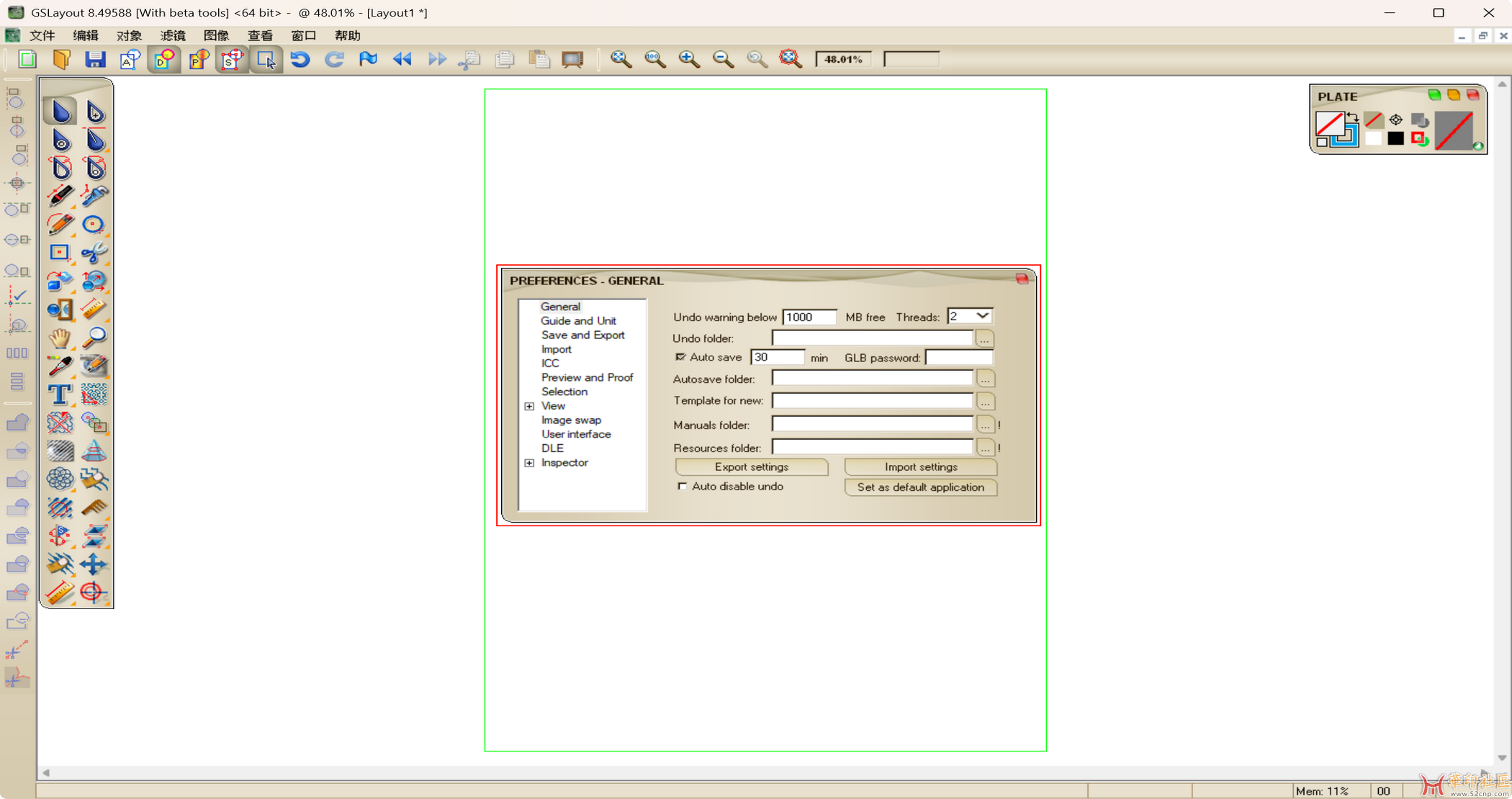Open the 文件 menu

42,35
